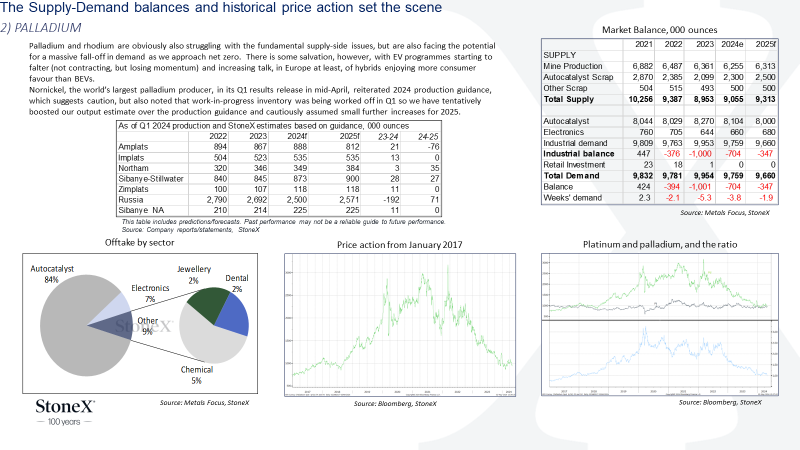This screenshot has height=450, width=800.
Task: Click Mine Production 2021 value 6,882
Action: pyautogui.click(x=642, y=66)
